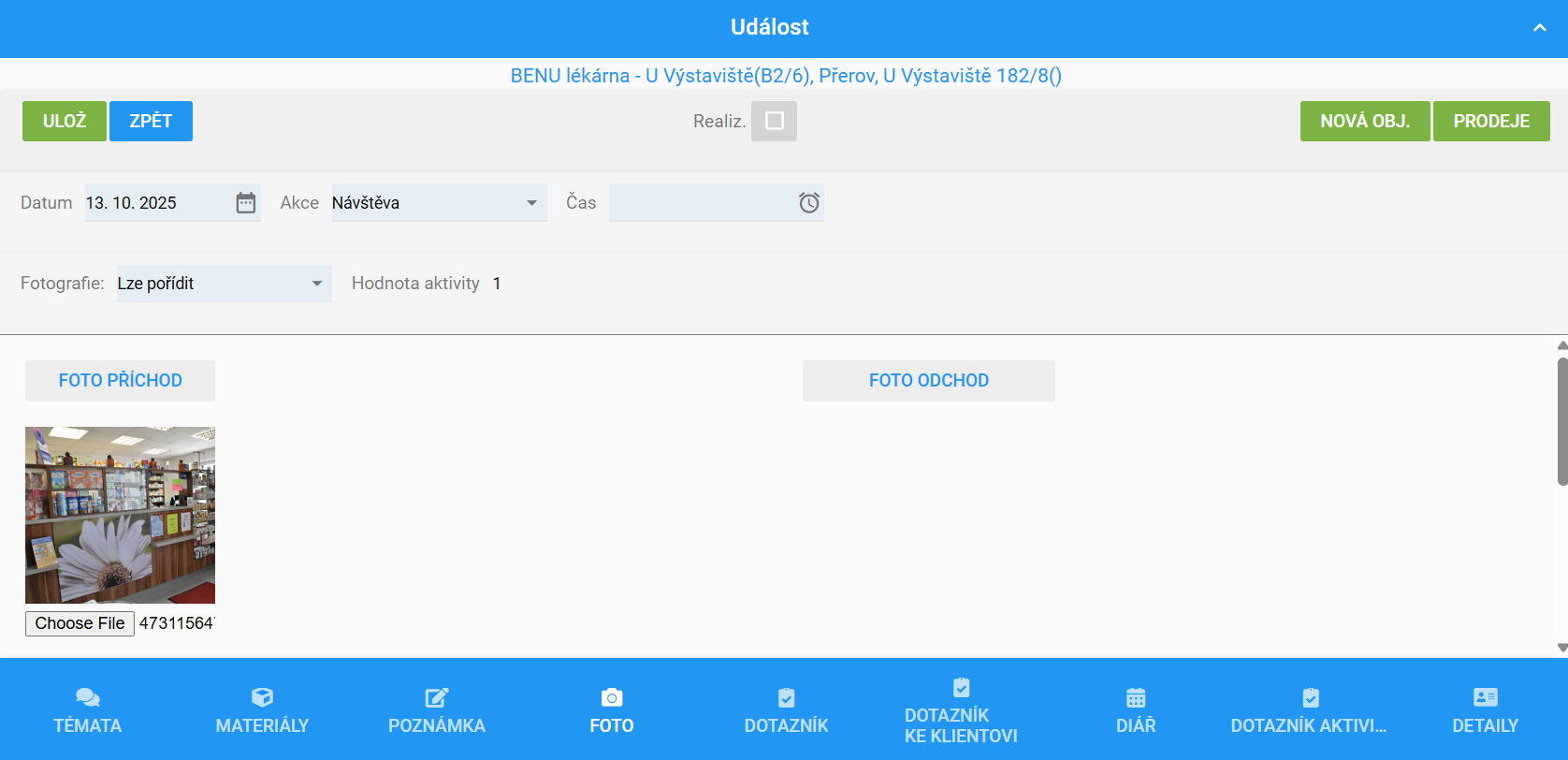Image resolution: width=1568 pixels, height=760 pixels.
Task: Toggle the Realiz. checkbox
Action: pos(774,121)
